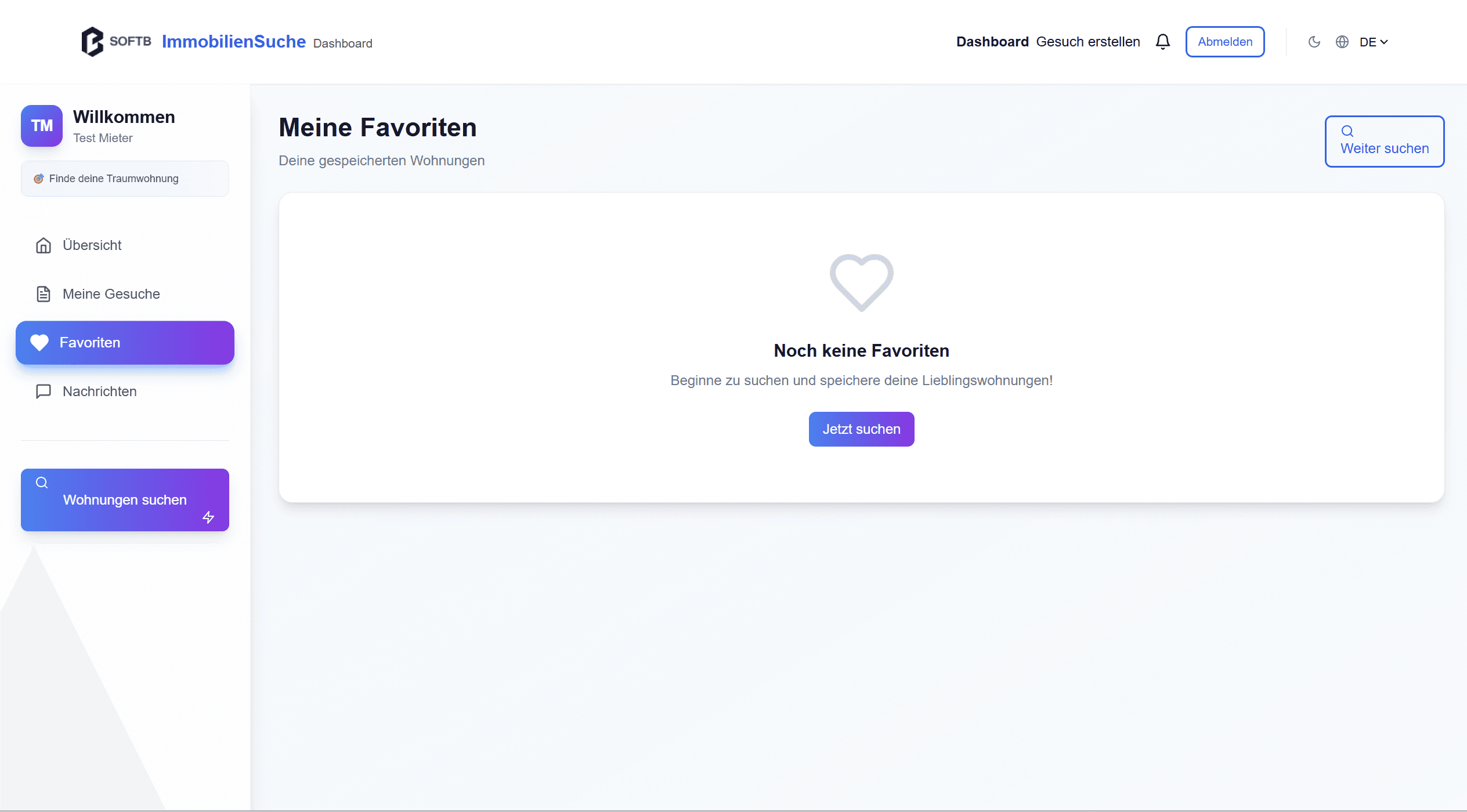The image size is (1467, 812).
Task: Click the Finde deine Traumwohnung banner
Action: 125,179
